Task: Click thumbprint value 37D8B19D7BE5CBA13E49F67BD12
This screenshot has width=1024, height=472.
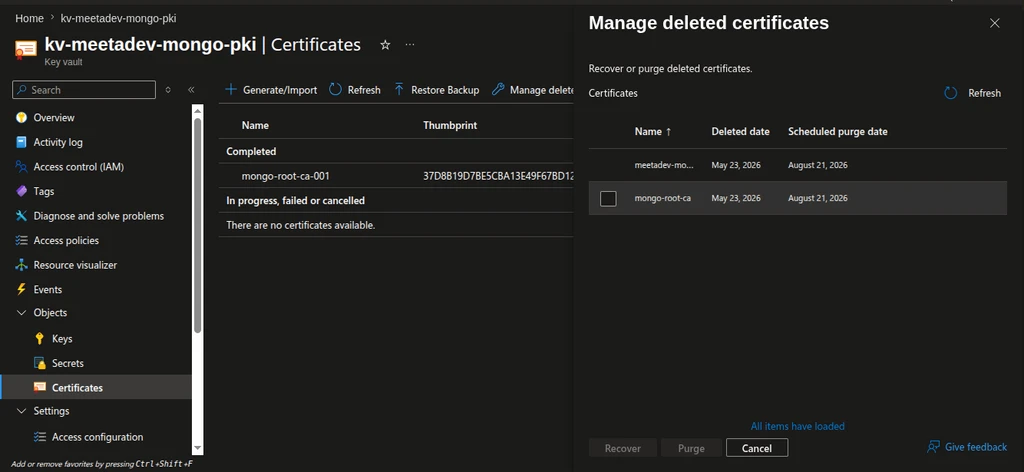Action: tap(498, 176)
